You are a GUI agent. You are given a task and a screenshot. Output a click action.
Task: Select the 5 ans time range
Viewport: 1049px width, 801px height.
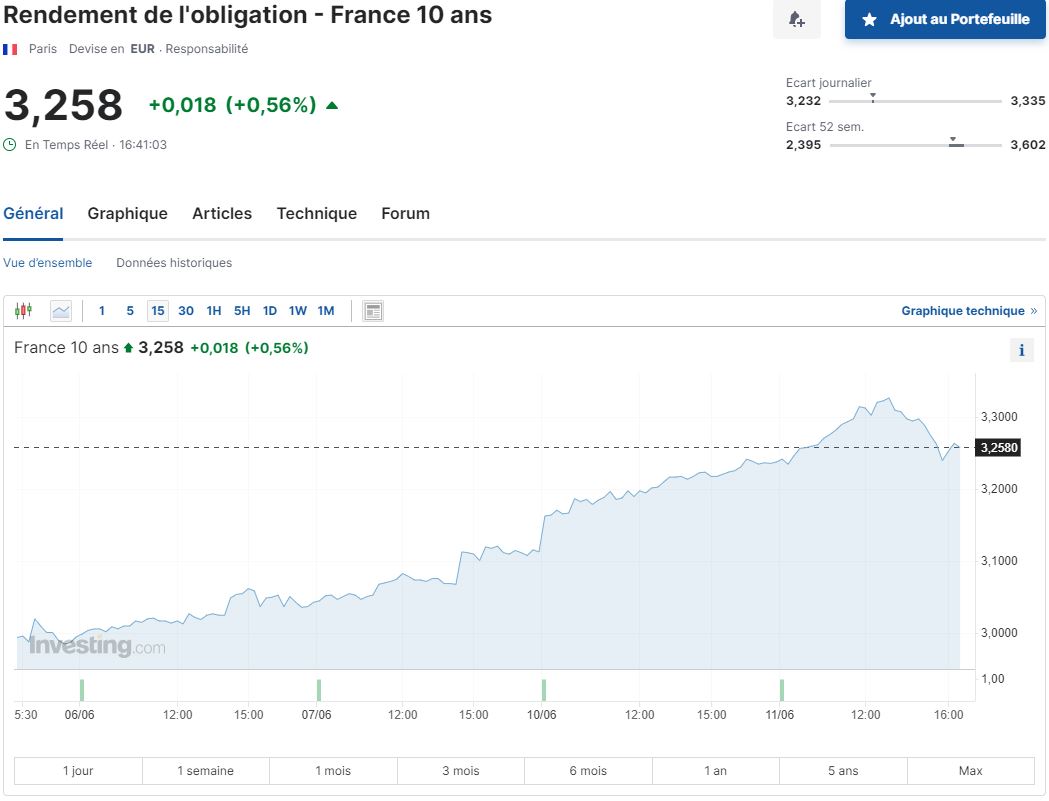point(843,771)
